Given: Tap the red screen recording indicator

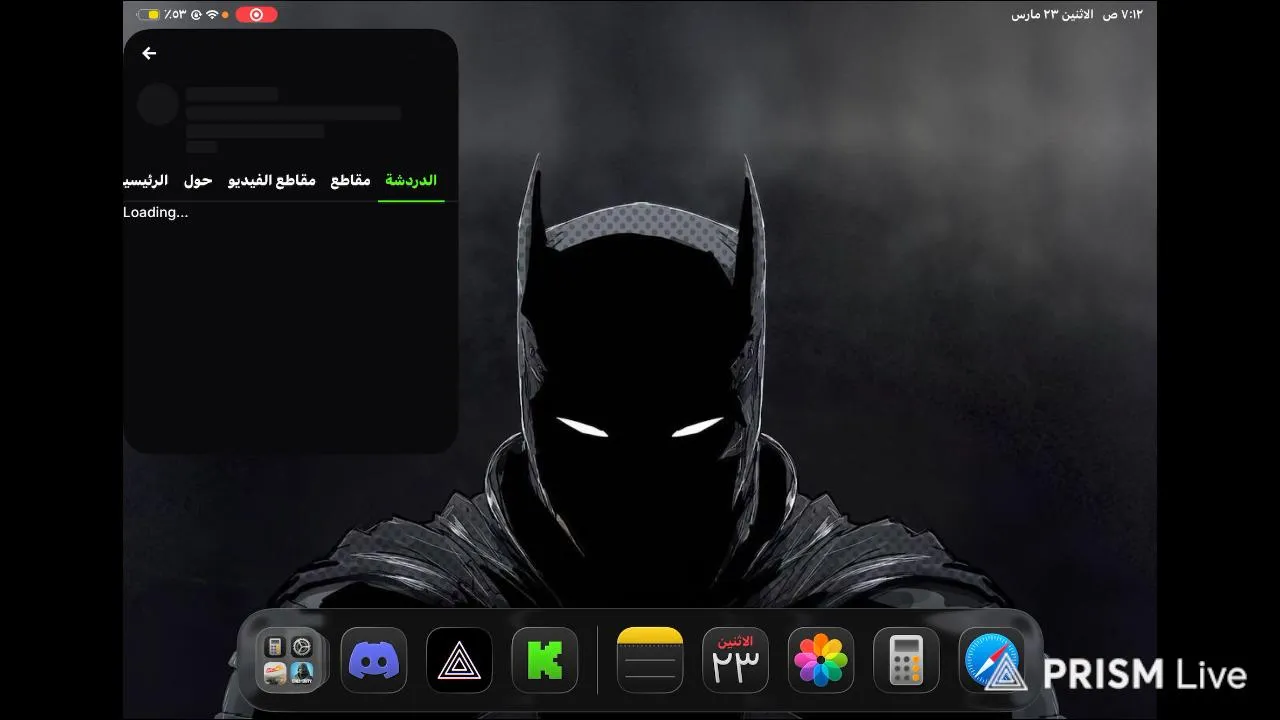Looking at the screenshot, I should tap(257, 14).
